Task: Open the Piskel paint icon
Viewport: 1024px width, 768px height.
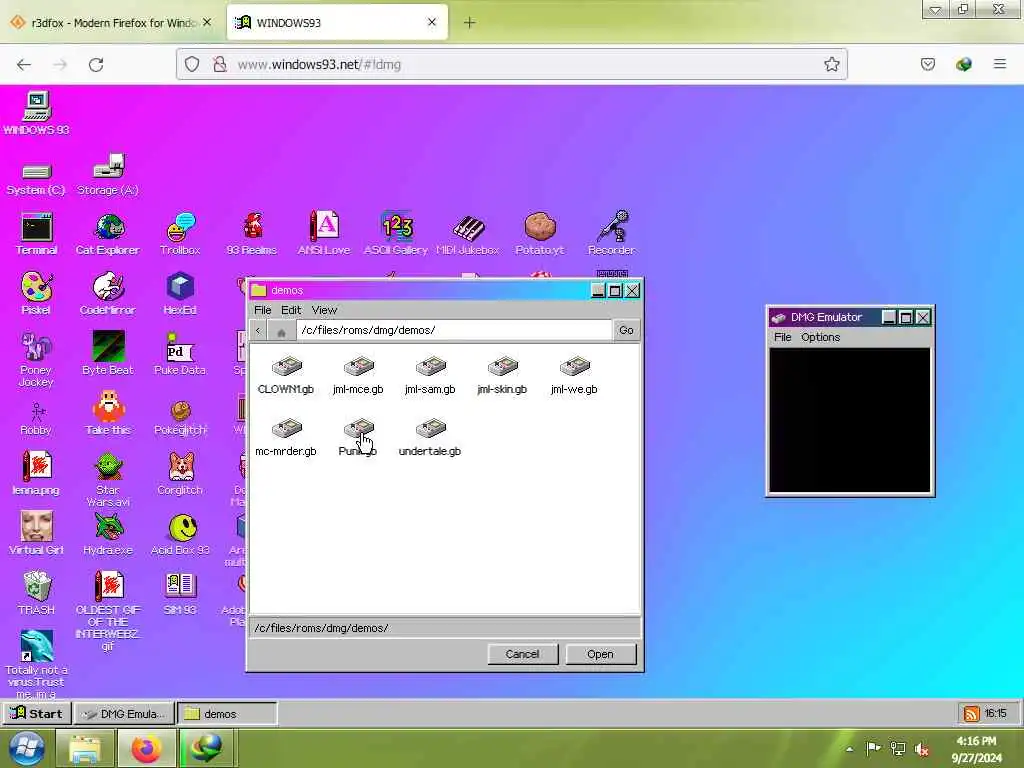Action: (37, 294)
